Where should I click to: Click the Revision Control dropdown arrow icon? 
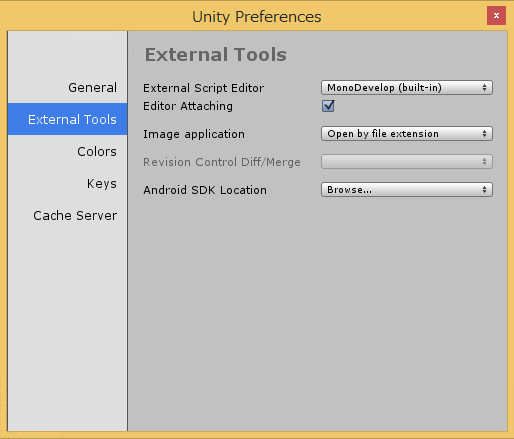[484, 162]
